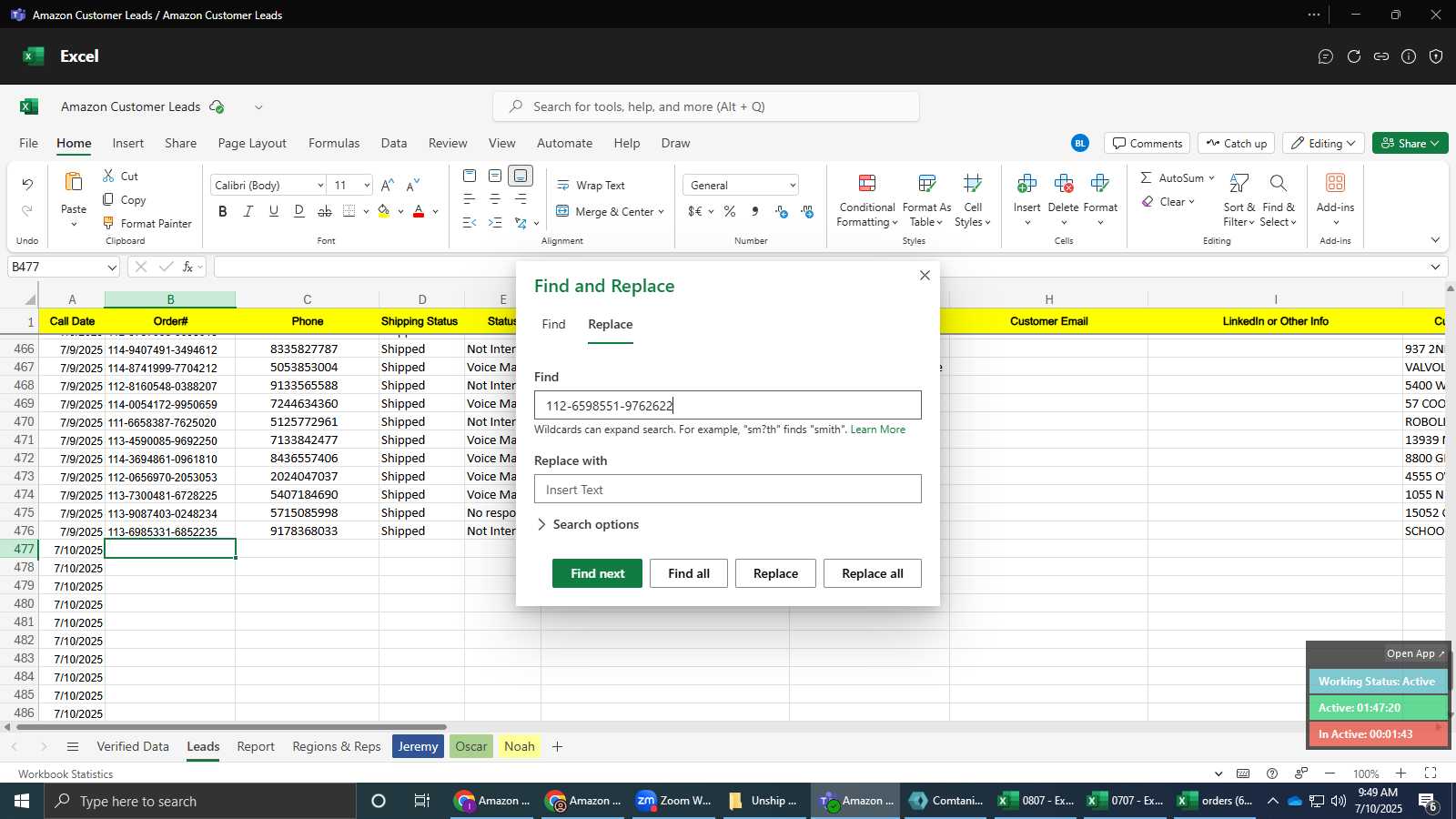Click Merge & Center
The height and width of the screenshot is (819, 1456).
point(610,211)
